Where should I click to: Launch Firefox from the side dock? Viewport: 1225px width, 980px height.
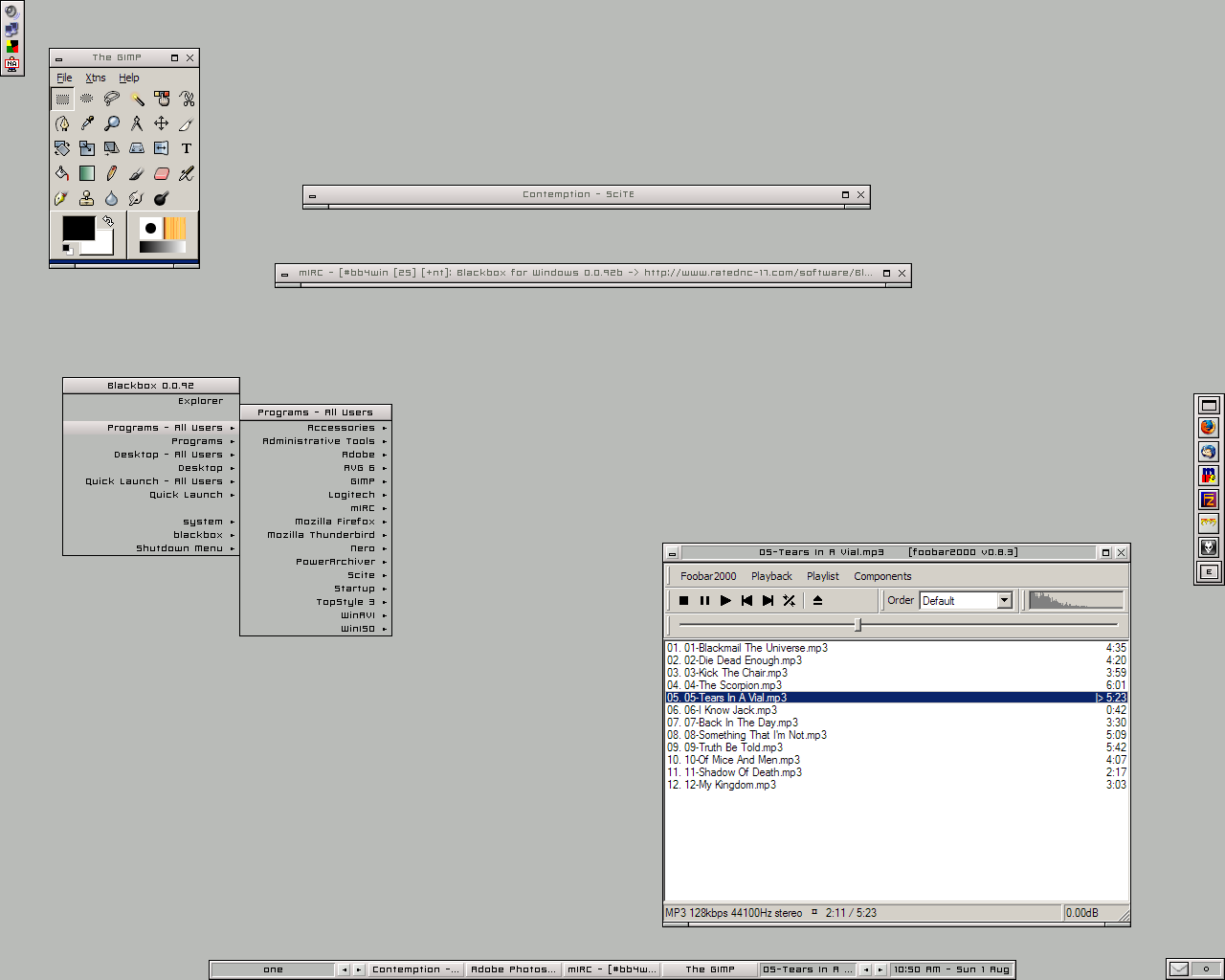click(x=1209, y=428)
